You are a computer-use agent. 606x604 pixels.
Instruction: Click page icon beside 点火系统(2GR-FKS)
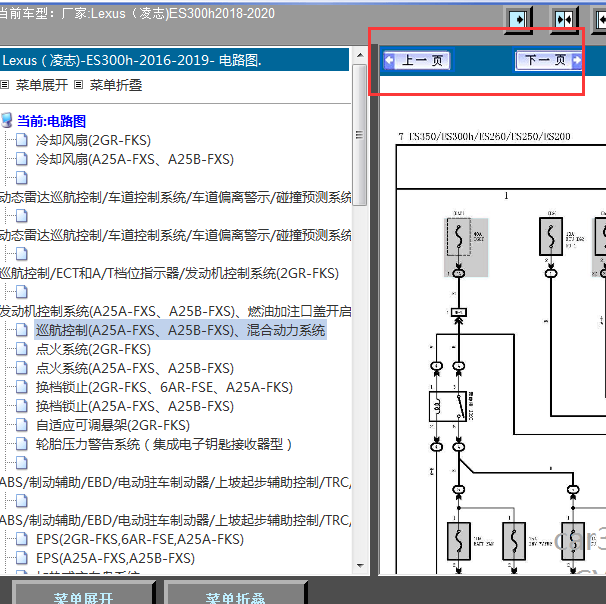coord(22,349)
